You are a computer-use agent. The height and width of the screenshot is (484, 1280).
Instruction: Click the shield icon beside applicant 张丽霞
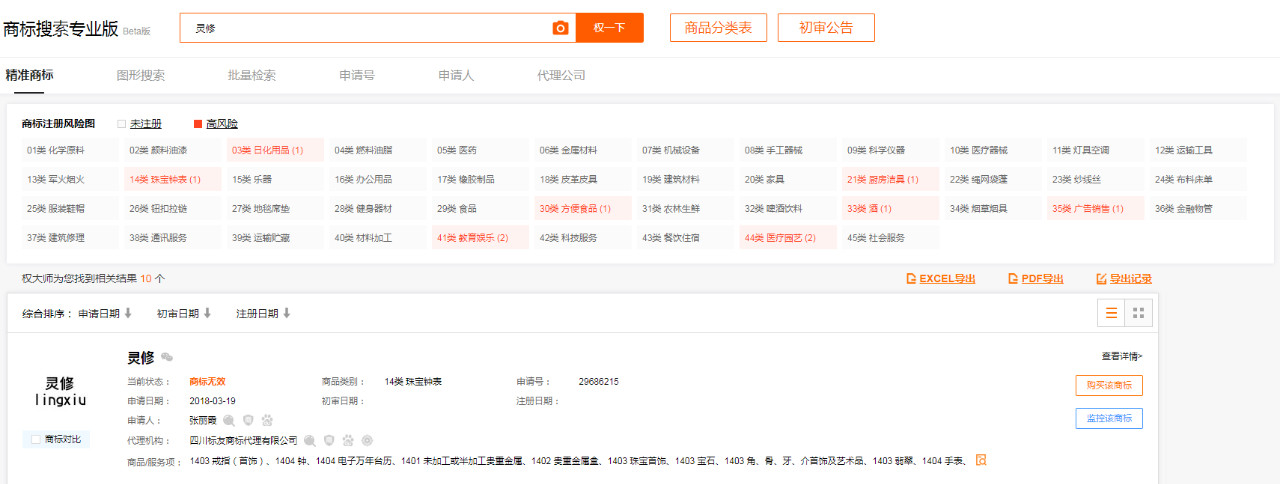click(248, 420)
